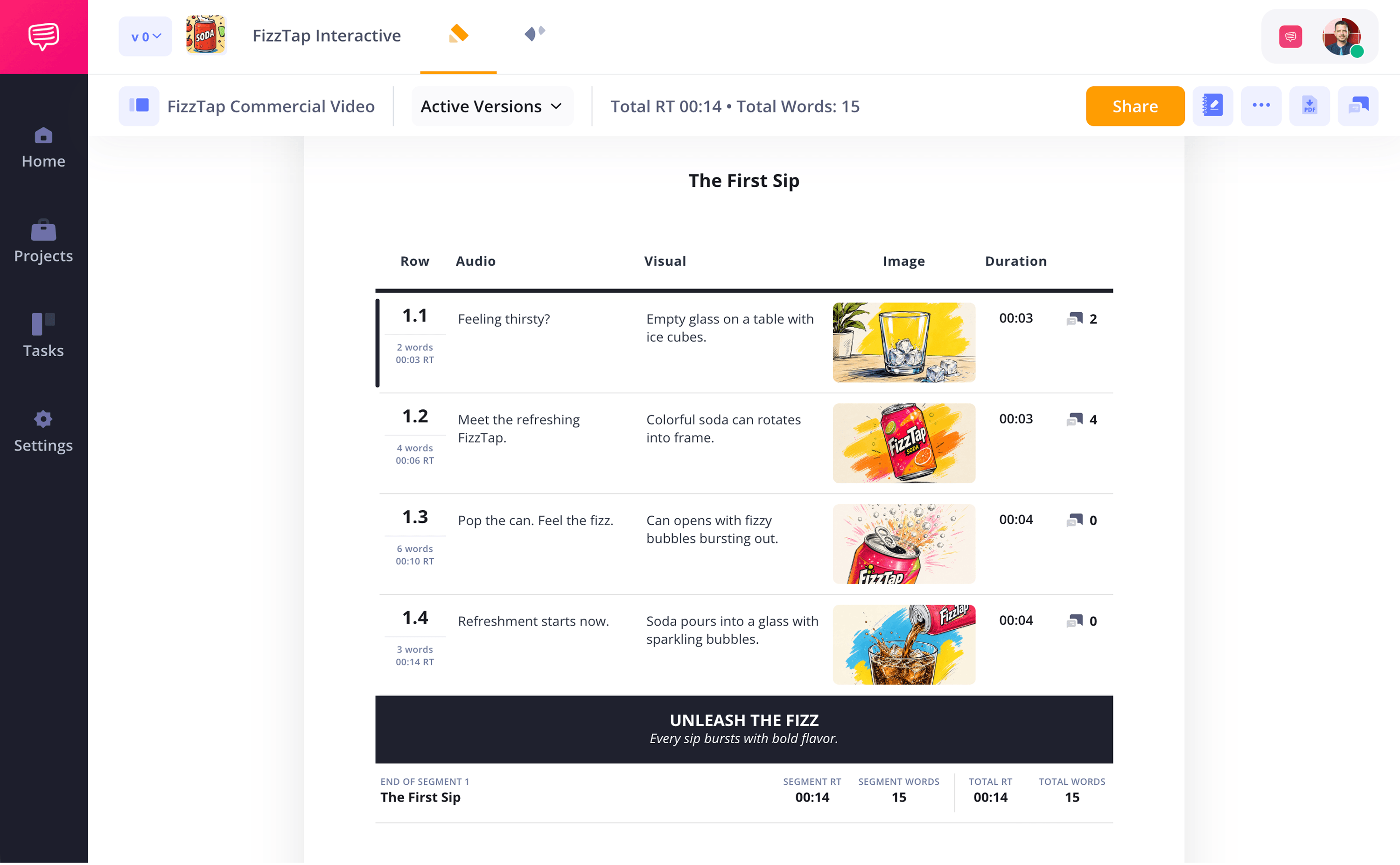
Task: Click the FizzTap Commercial Video title
Action: point(271,106)
